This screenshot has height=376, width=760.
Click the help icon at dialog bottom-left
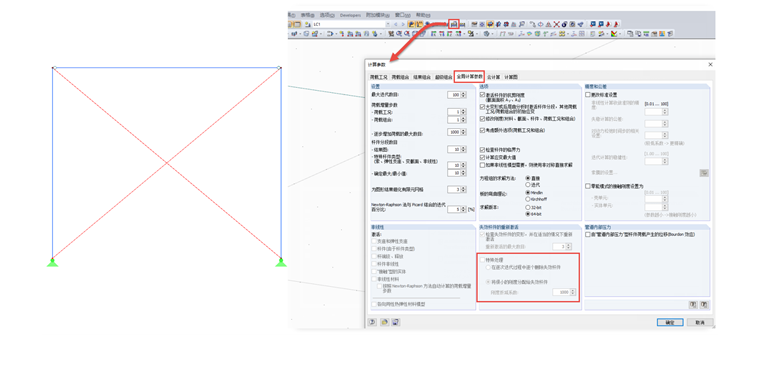[372, 322]
